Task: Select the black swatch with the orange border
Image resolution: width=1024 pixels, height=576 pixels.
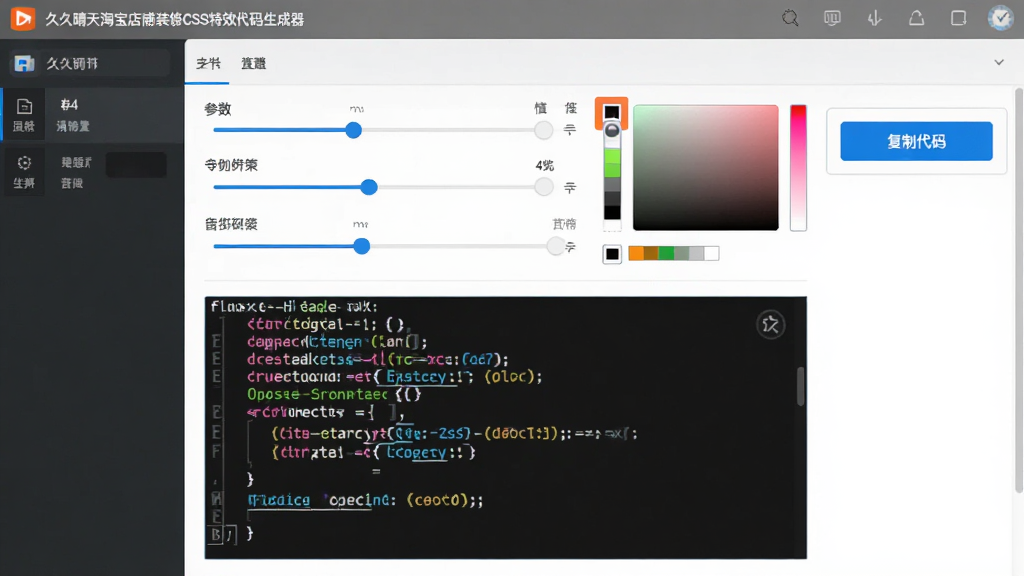Action: [x=611, y=112]
